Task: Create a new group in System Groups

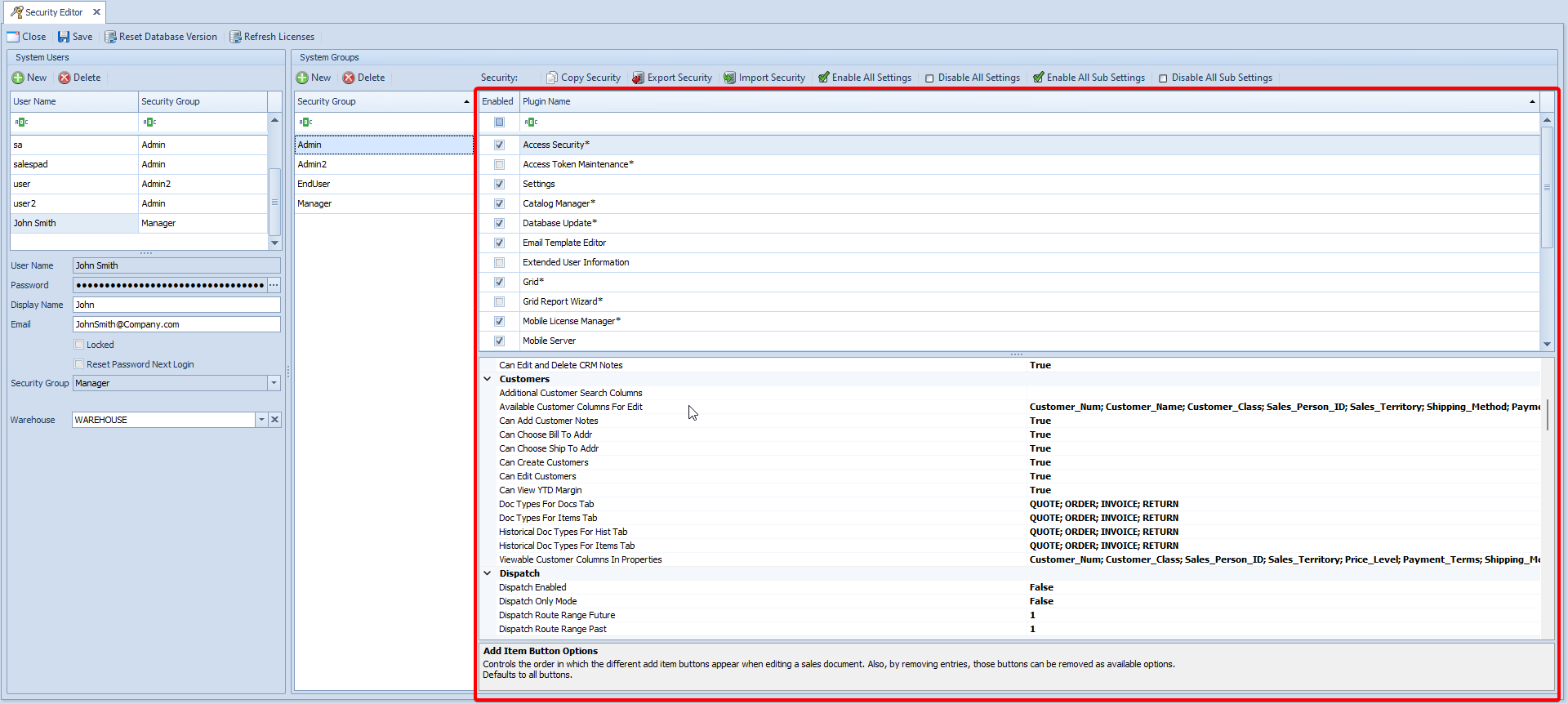Action: (x=314, y=78)
